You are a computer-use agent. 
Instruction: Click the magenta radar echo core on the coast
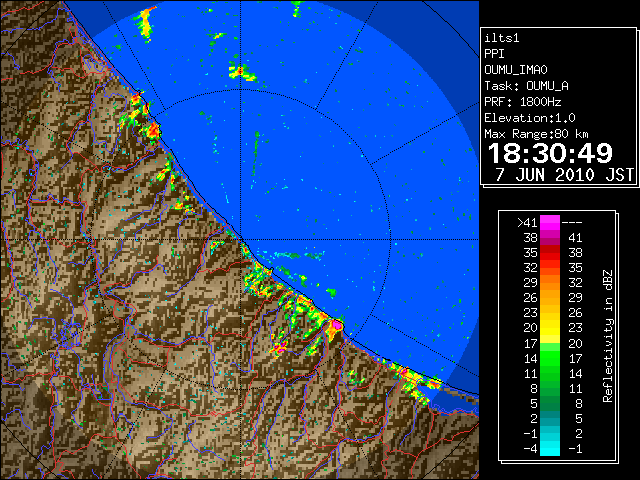coord(337,325)
